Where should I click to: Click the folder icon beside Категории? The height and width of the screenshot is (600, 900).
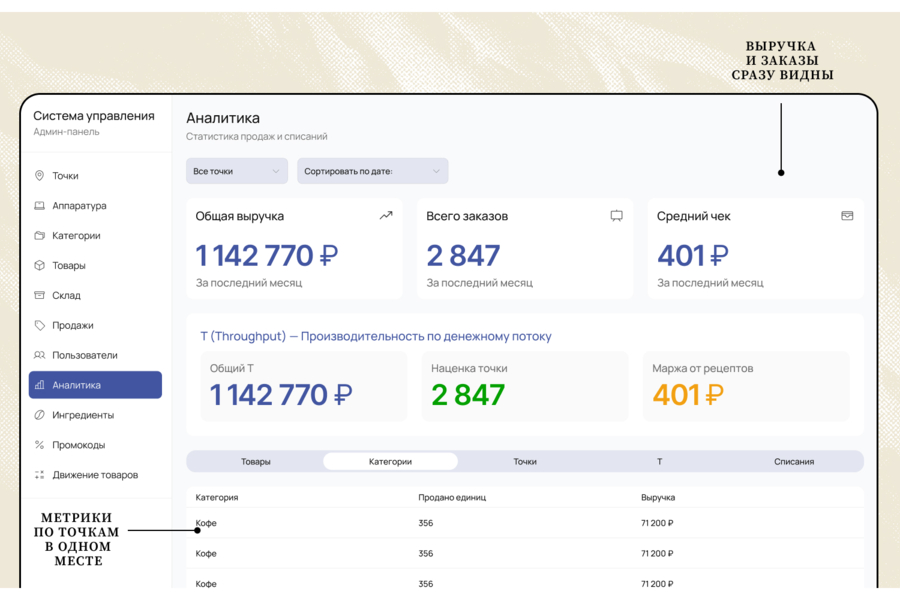[x=39, y=235]
